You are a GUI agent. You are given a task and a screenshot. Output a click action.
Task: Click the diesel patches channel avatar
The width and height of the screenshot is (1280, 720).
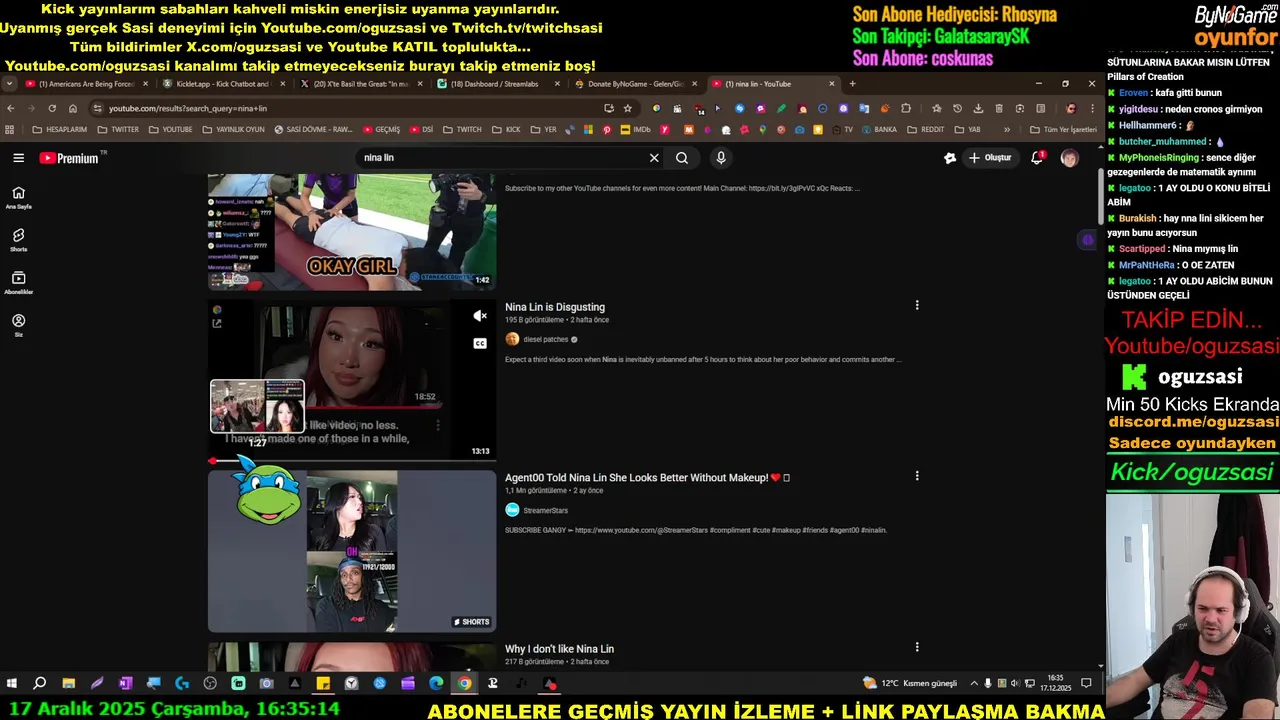click(512, 339)
